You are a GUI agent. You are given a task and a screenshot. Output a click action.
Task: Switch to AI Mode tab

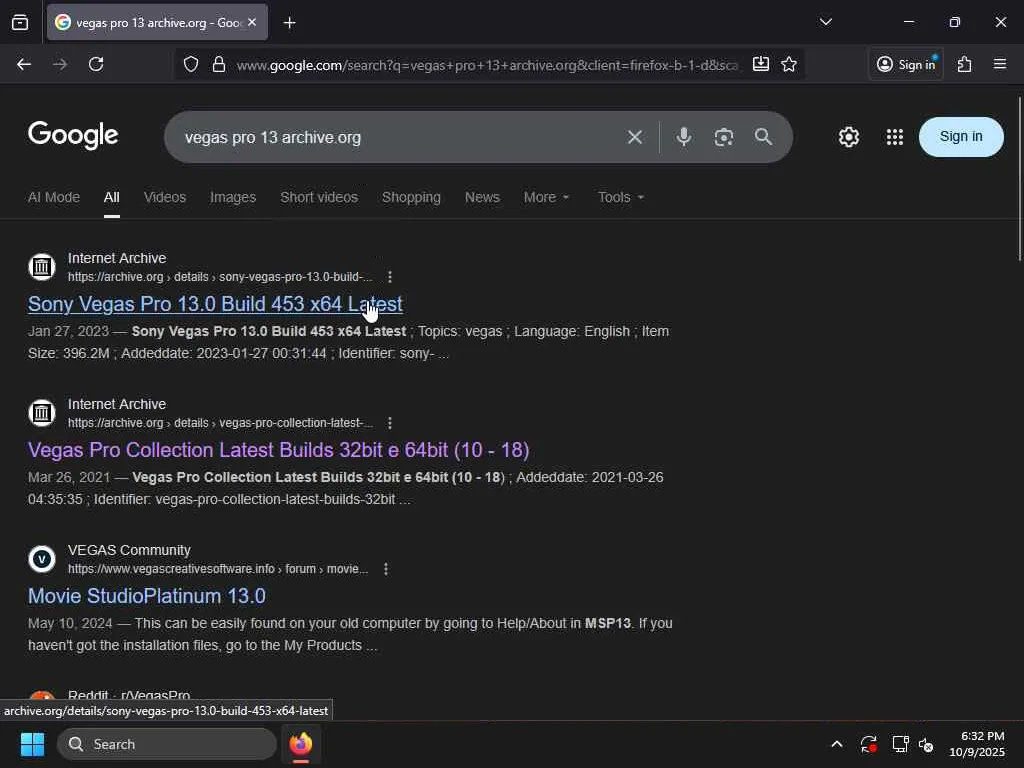(x=54, y=197)
